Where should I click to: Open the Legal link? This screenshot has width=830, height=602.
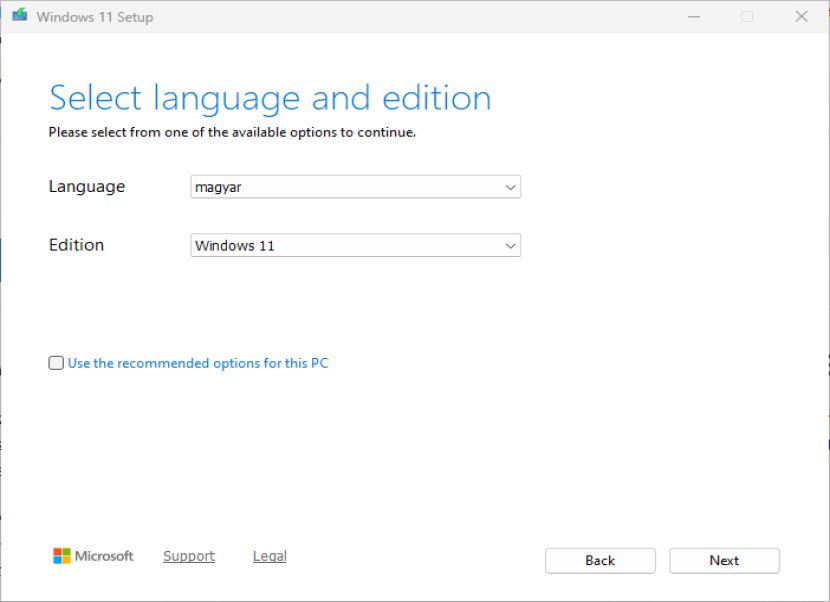click(269, 556)
